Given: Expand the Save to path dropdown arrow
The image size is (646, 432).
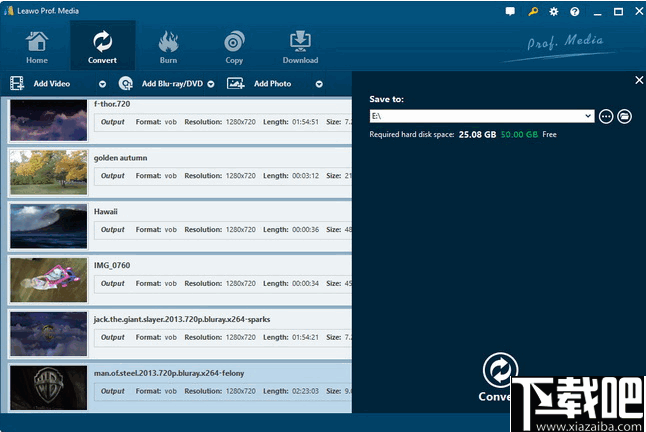Looking at the screenshot, I should click(588, 116).
